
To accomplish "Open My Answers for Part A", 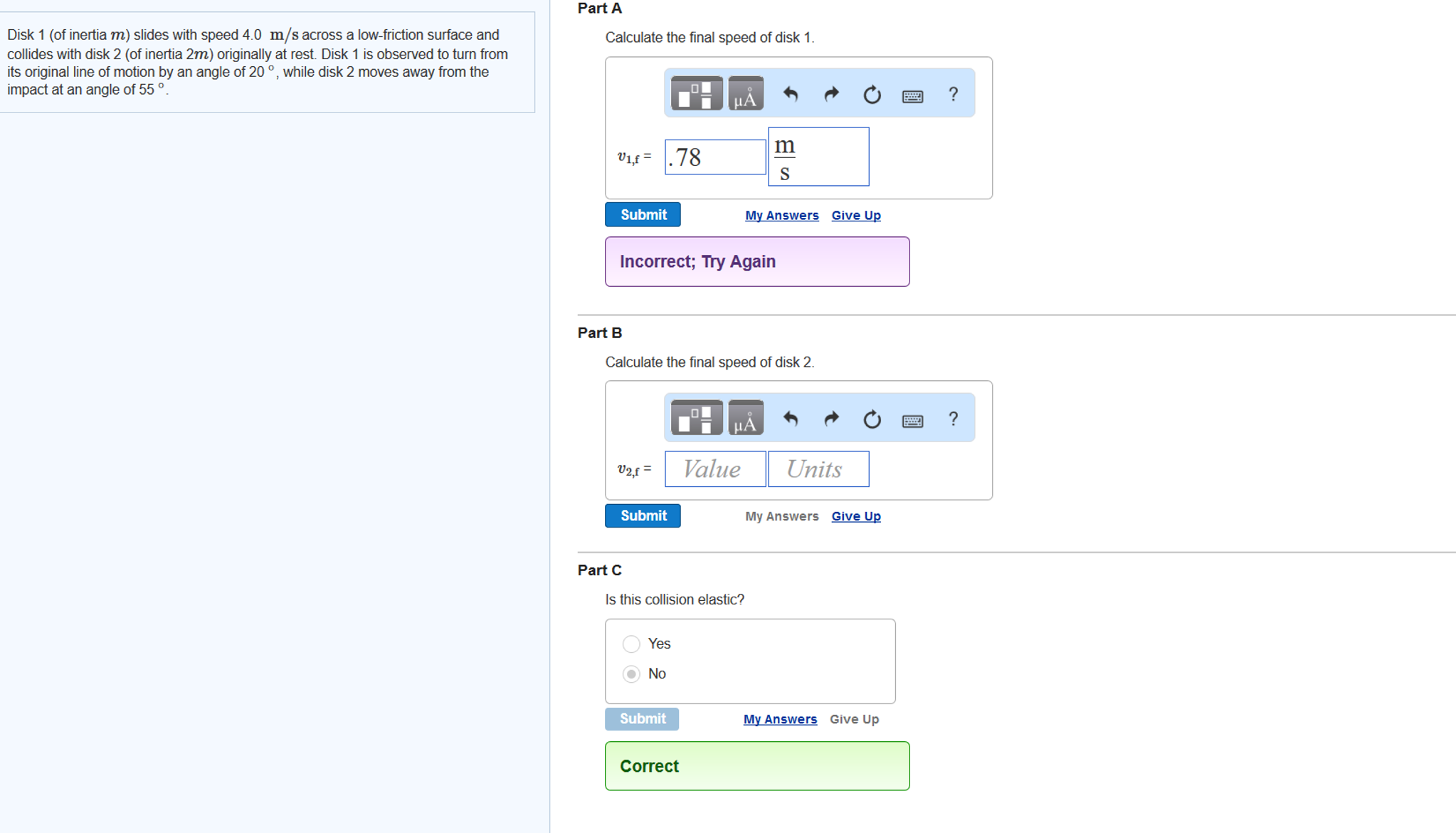I will (781, 215).
